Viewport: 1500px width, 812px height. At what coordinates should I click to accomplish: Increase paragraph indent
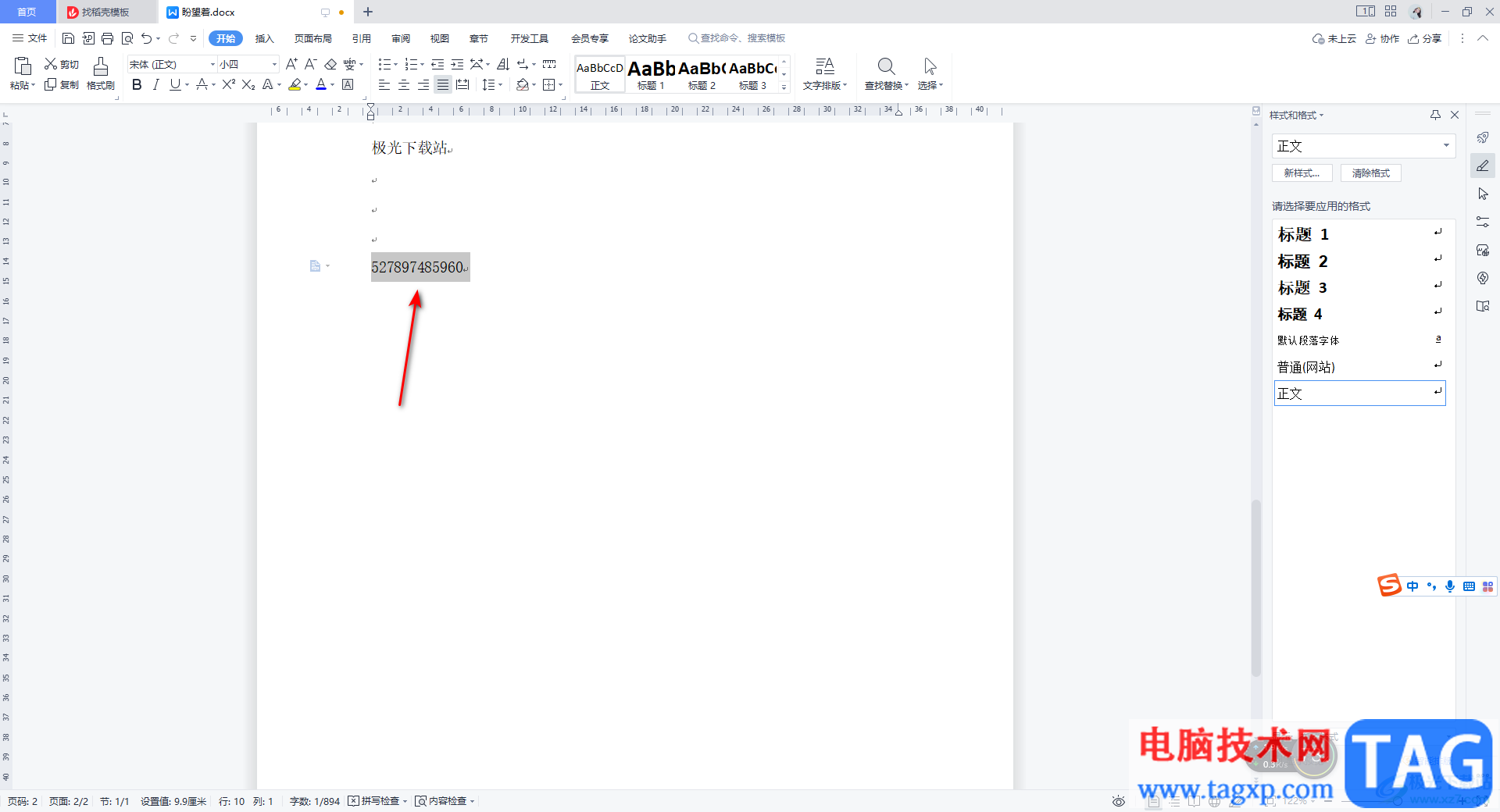[457, 64]
